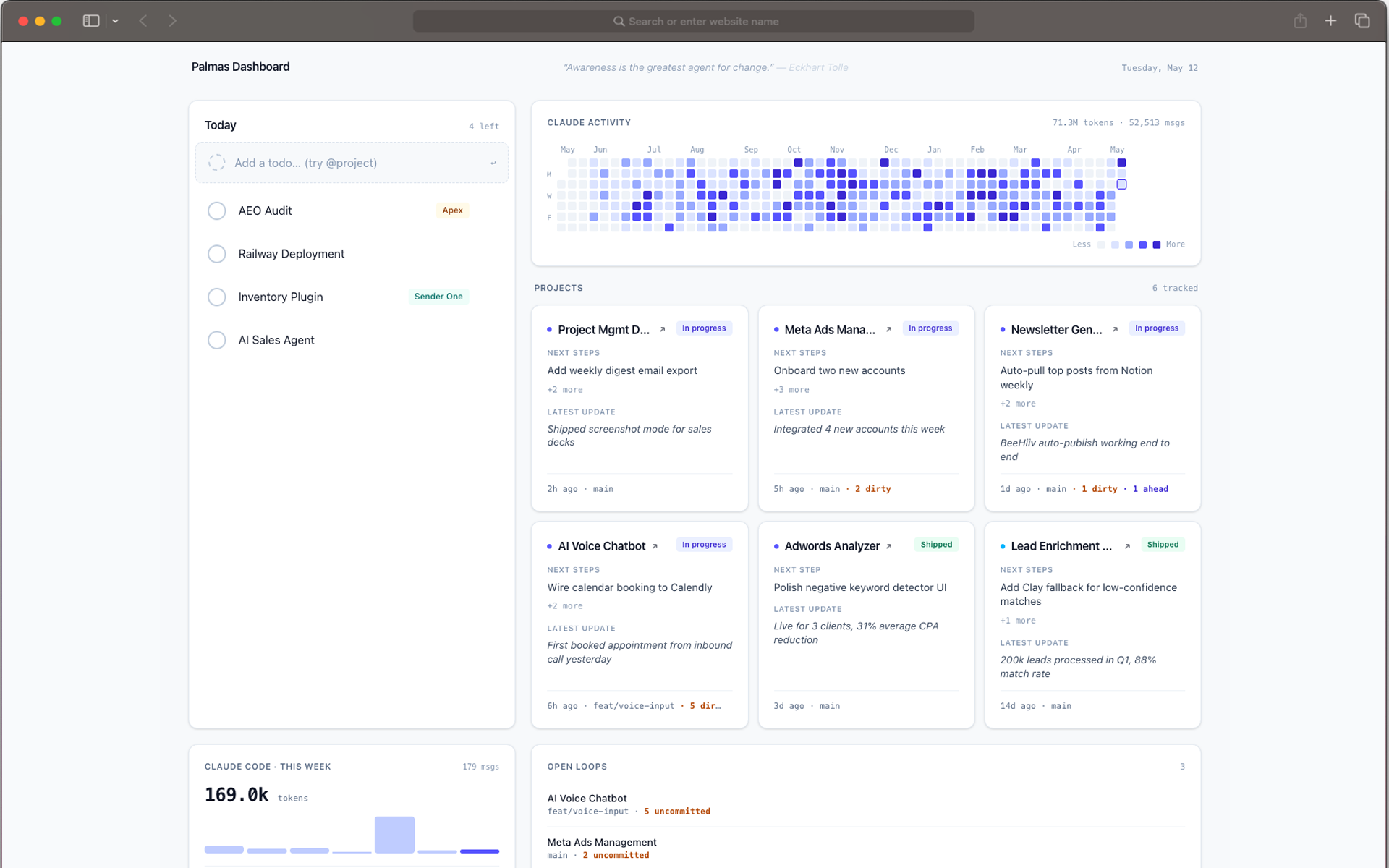Click the tallest bar in Claude Code weekly chart
Viewport: 1389px width, 868px height.
pyautogui.click(x=394, y=835)
